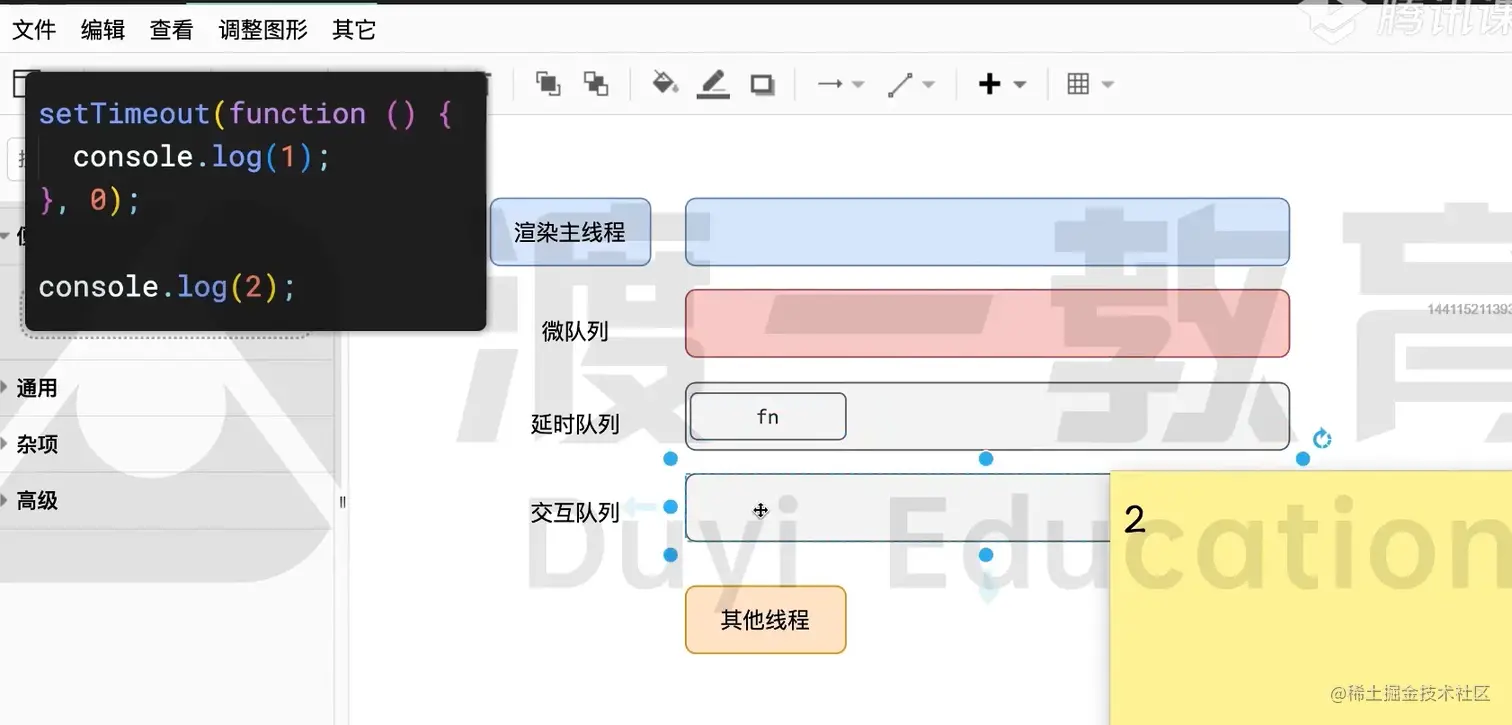Click the fn box in 延时队列

[x=767, y=417]
